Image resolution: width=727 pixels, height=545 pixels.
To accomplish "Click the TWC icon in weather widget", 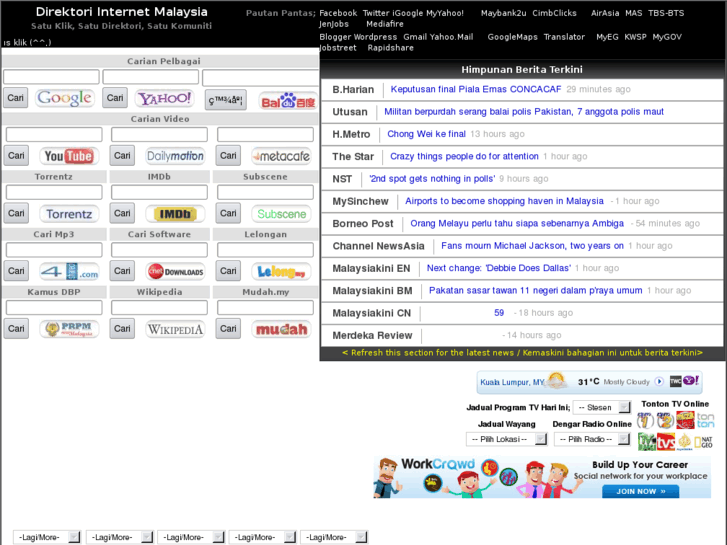I will click(676, 381).
